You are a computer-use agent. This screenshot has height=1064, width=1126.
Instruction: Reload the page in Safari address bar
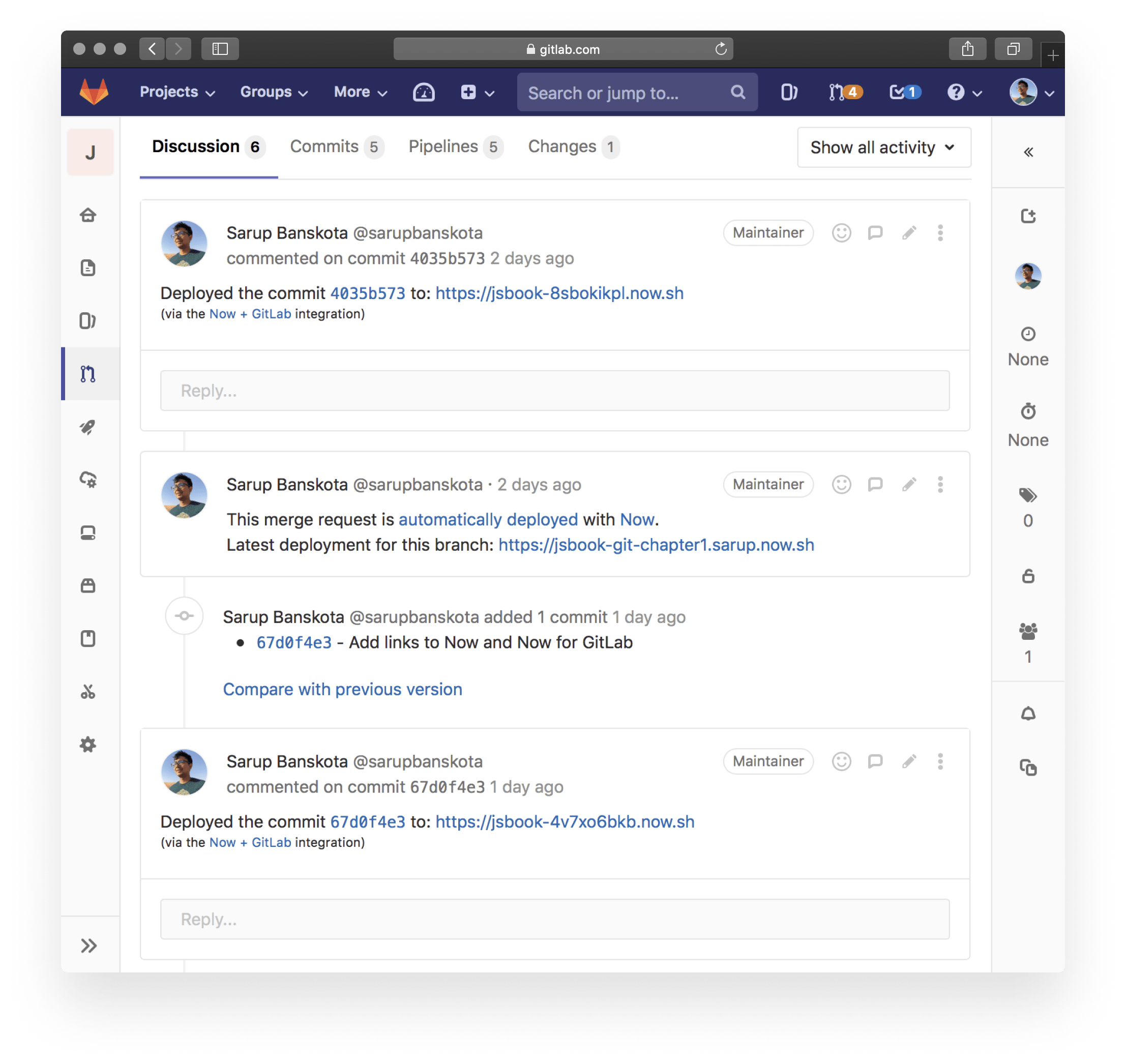coord(721,49)
